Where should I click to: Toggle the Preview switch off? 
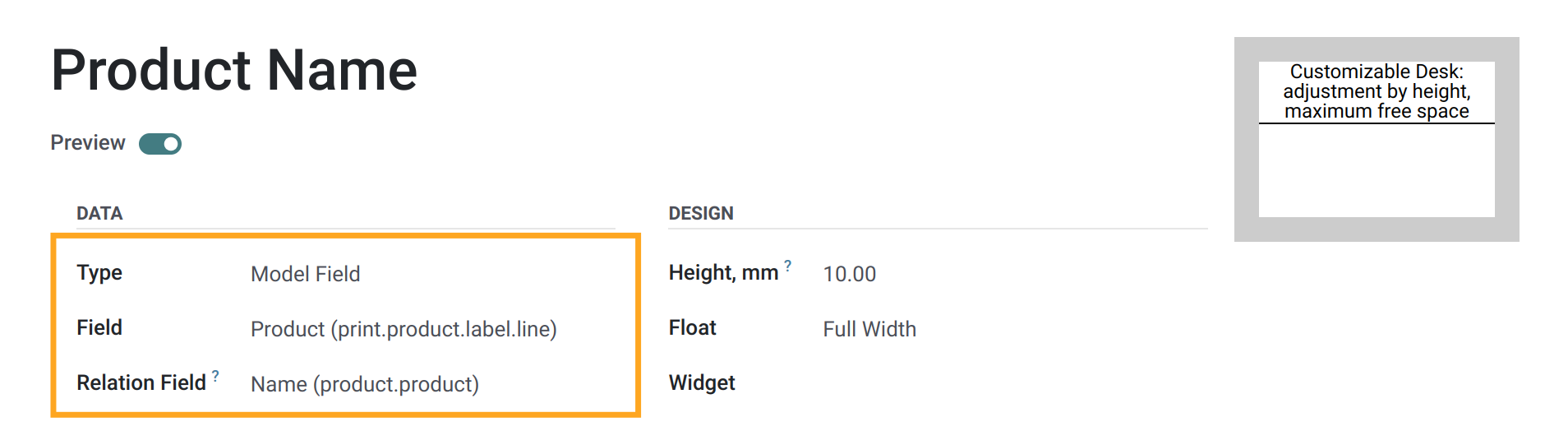click(x=160, y=144)
